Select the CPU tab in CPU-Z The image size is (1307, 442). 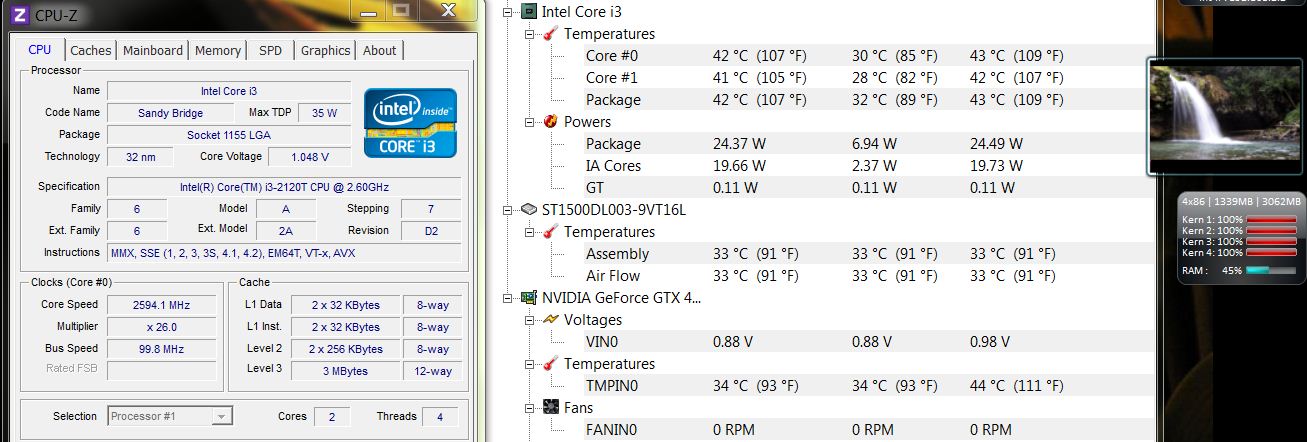pos(40,50)
